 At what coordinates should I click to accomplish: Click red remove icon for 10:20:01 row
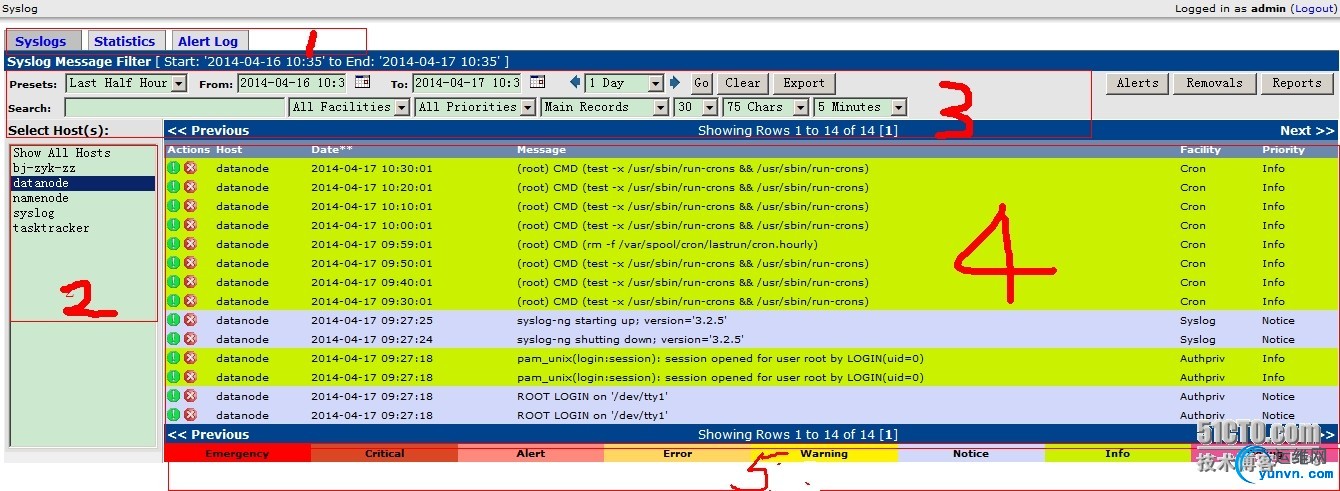(190, 187)
